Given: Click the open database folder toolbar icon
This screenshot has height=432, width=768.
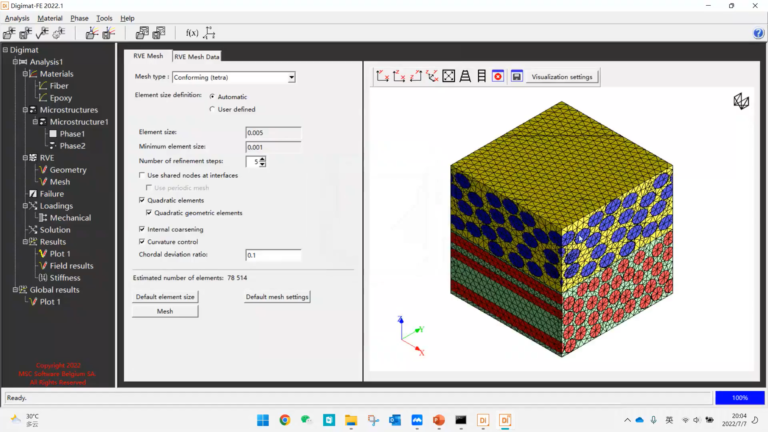Looking at the screenshot, I should 142,33.
